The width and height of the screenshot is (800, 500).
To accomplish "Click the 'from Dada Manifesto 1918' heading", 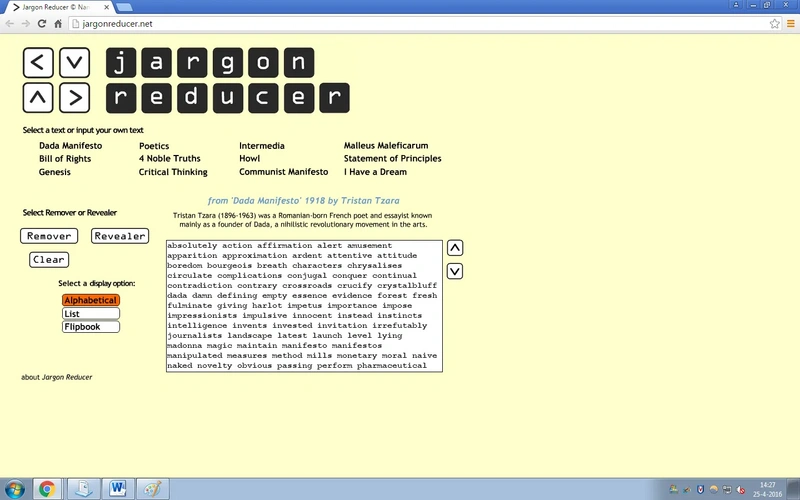I will pyautogui.click(x=304, y=201).
